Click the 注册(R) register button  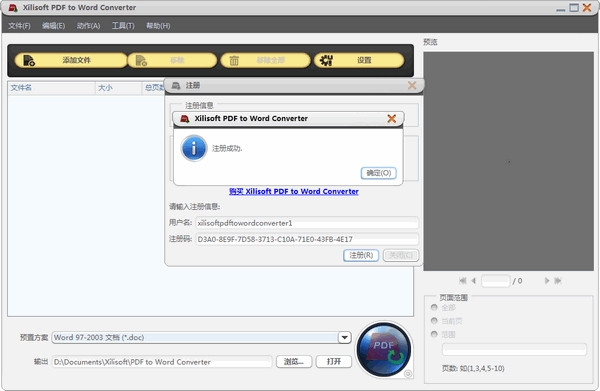[361, 255]
